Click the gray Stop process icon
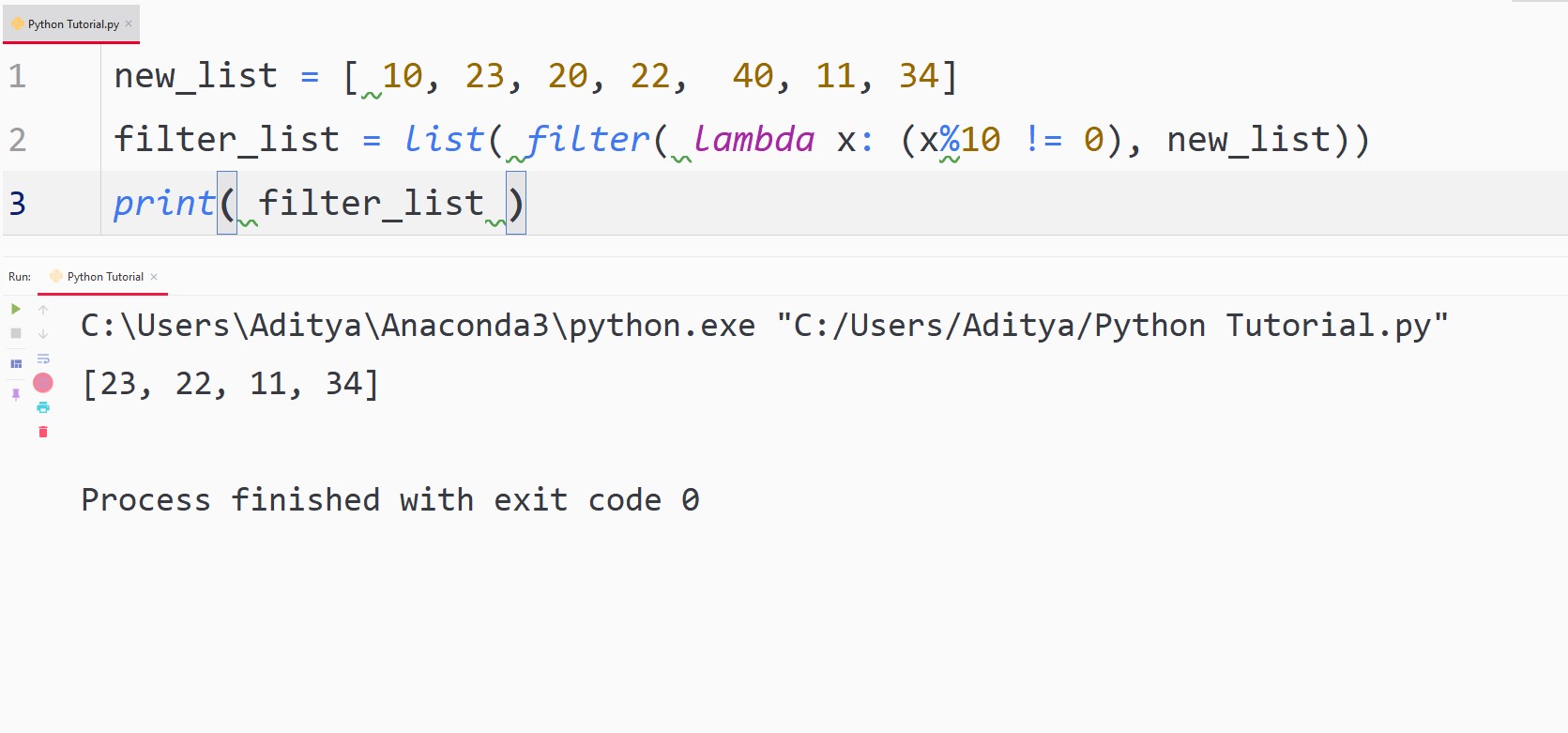 click(x=16, y=332)
